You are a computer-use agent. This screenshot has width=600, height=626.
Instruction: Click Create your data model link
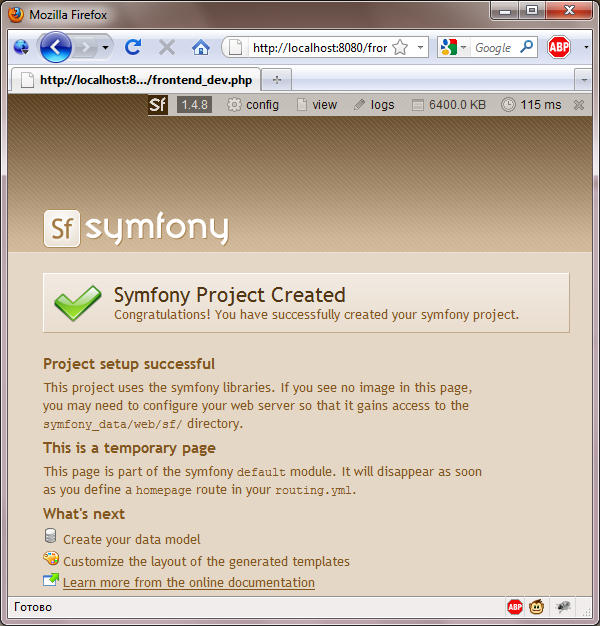(132, 540)
